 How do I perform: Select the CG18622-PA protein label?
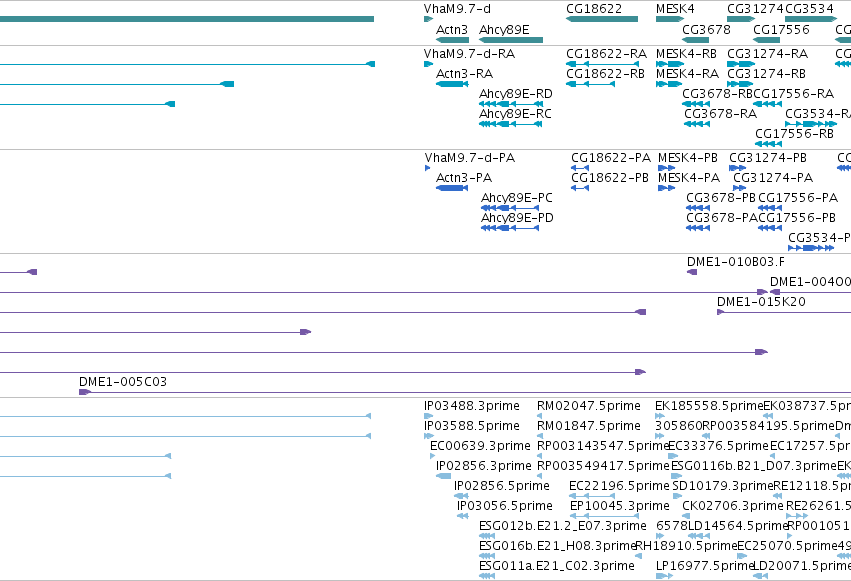(x=611, y=158)
